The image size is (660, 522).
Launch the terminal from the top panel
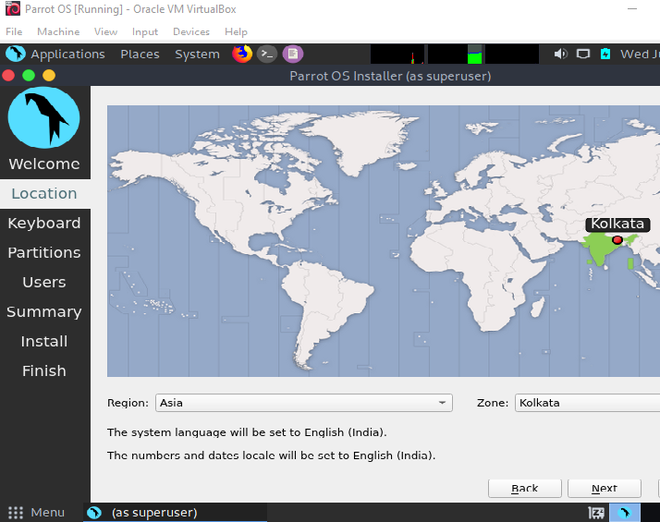(x=267, y=54)
